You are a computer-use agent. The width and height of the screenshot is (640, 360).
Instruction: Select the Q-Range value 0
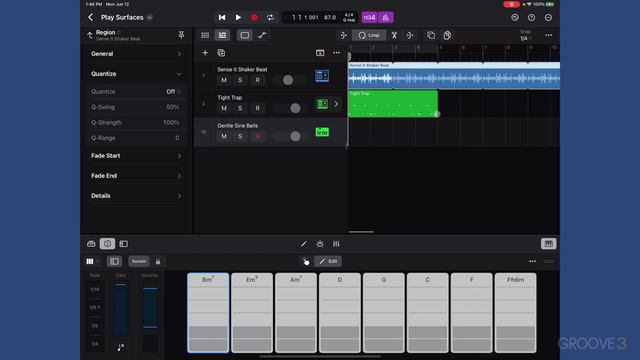click(177, 138)
